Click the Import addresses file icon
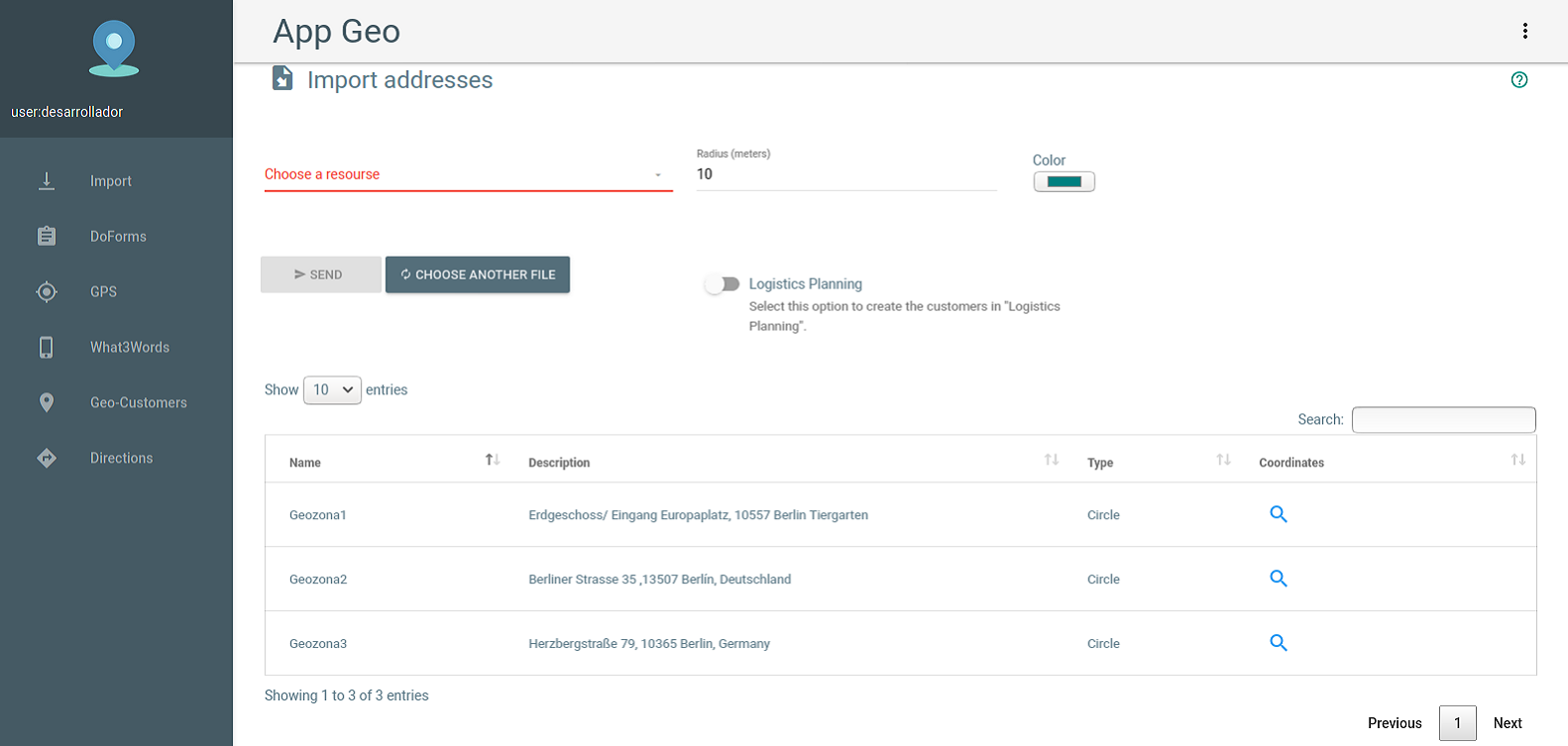Image resolution: width=1568 pixels, height=746 pixels. [x=282, y=79]
